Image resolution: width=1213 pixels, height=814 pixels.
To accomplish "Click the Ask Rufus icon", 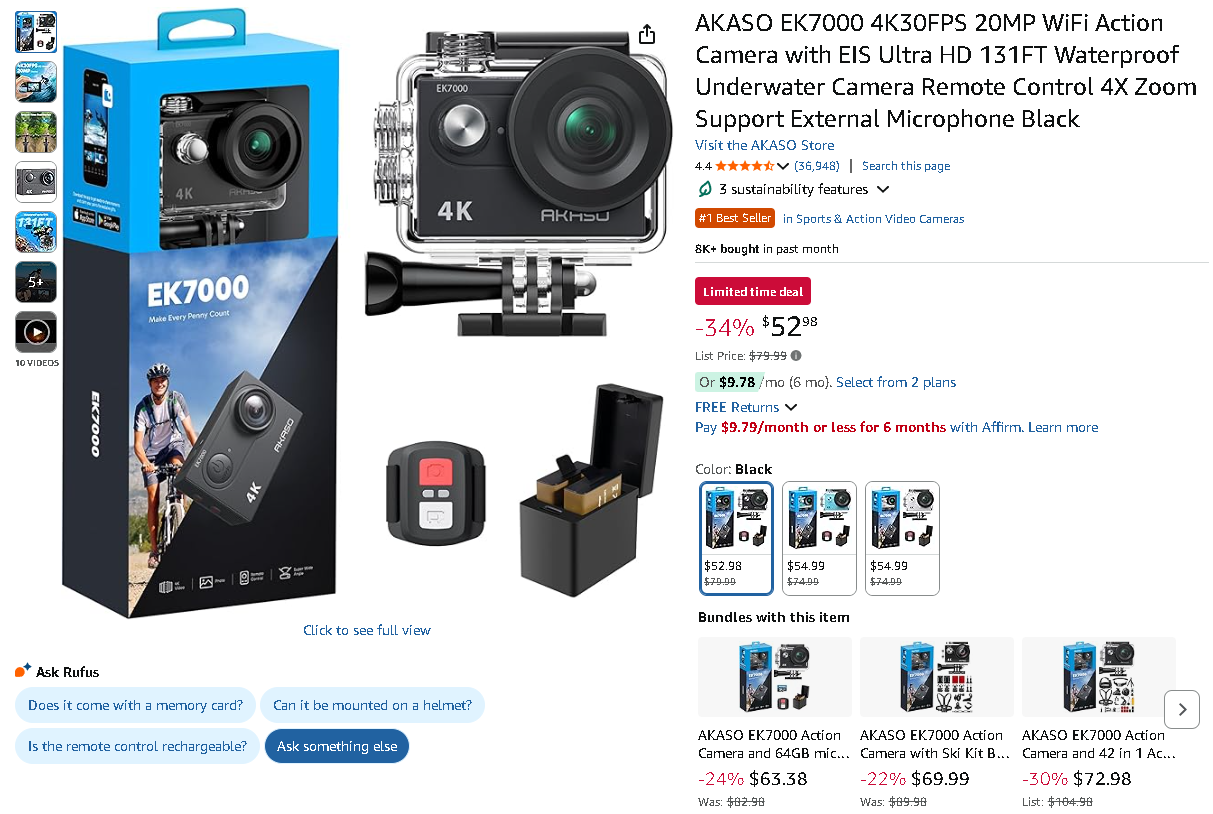I will coord(23,671).
